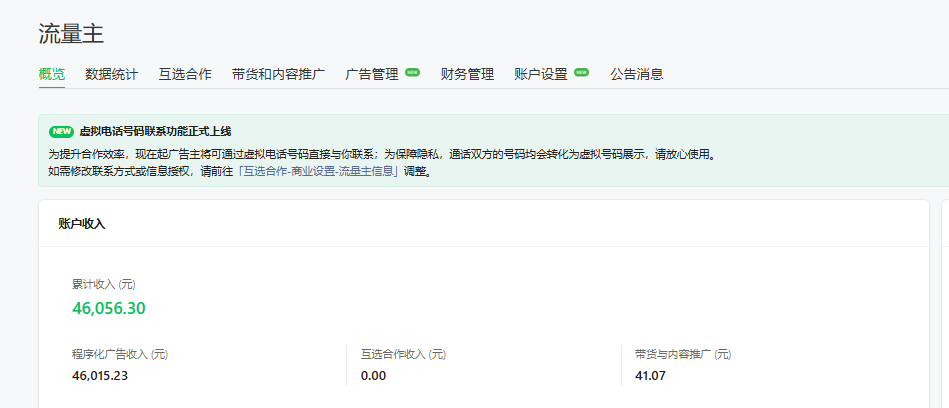Viewport: 949px width, 408px height.
Task: Open the 广告管理 tab
Action: (x=372, y=74)
